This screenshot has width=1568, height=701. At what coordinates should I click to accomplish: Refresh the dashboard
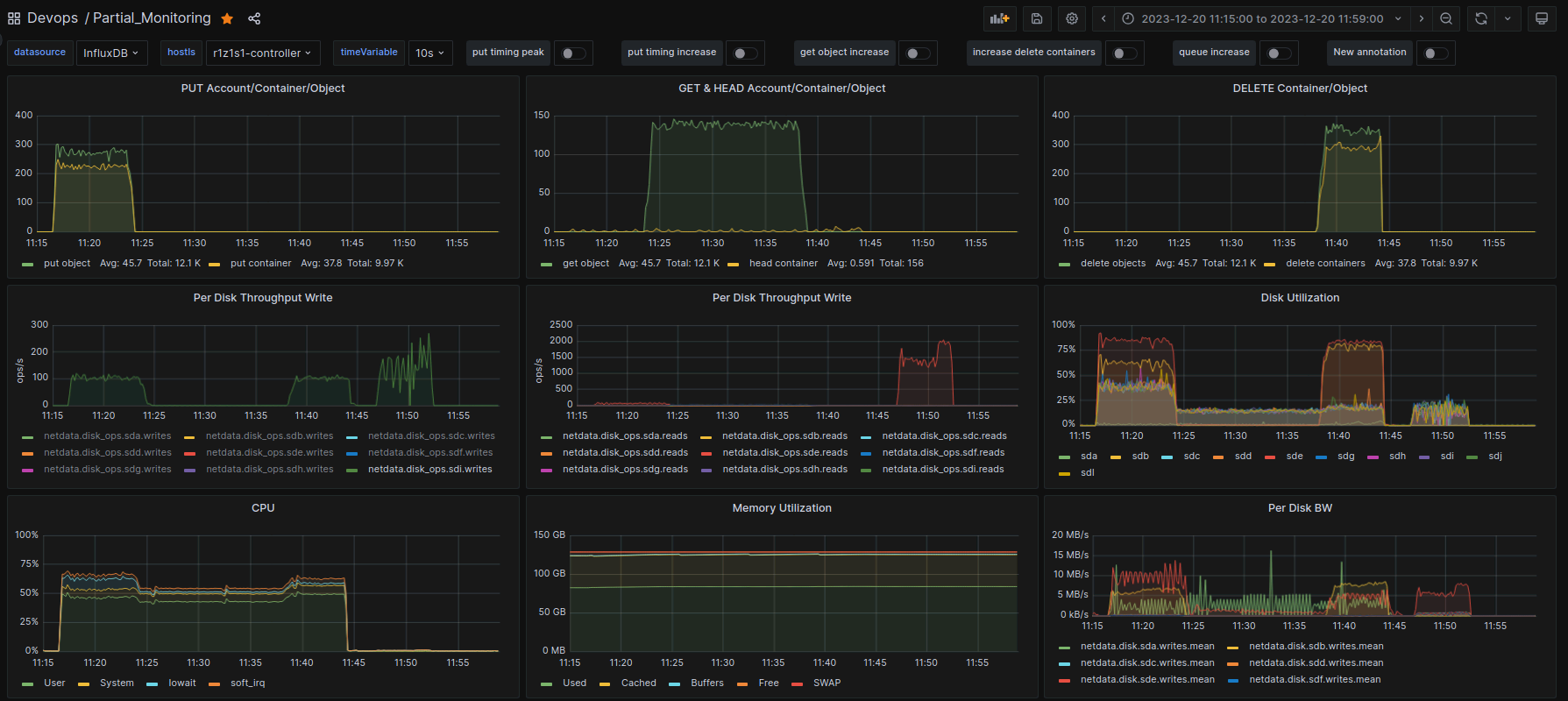[x=1481, y=18]
